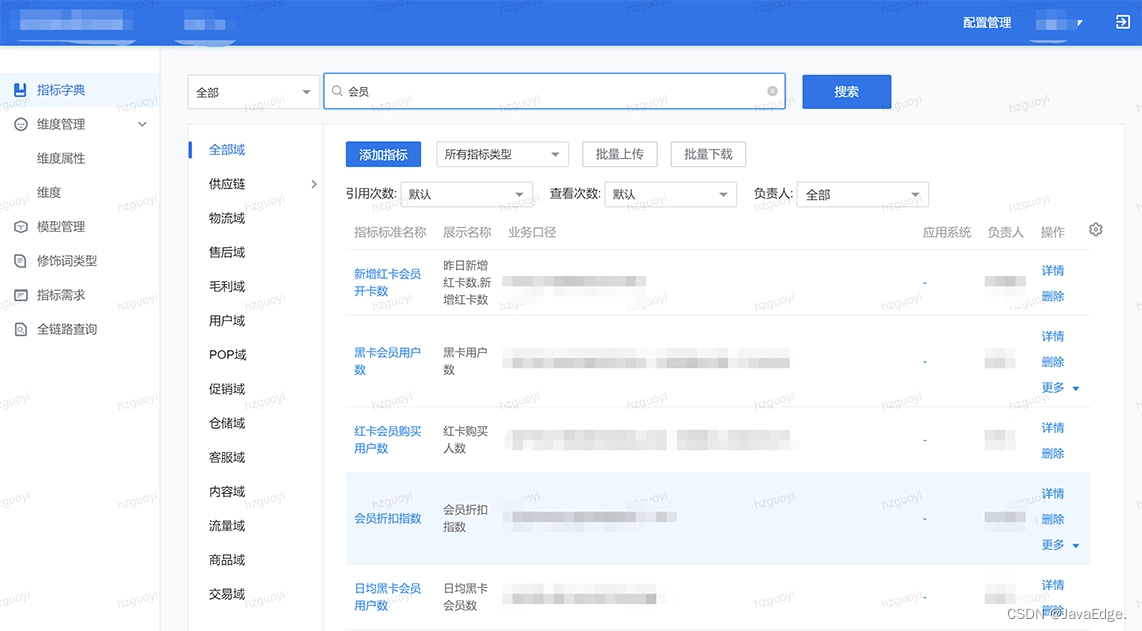
Task: Open 指标字典 sidebar icon
Action: (x=20, y=90)
